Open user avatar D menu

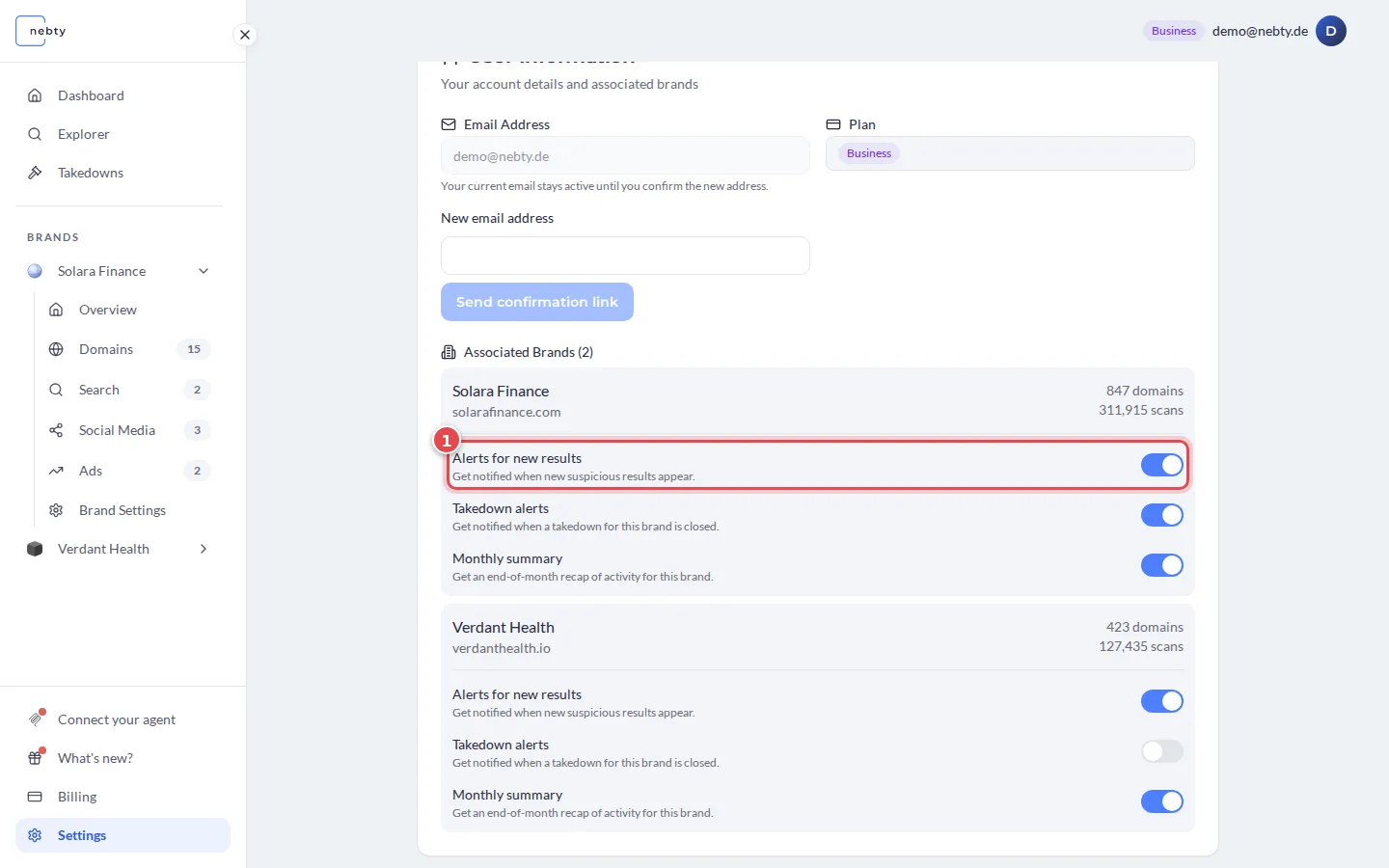[1331, 31]
